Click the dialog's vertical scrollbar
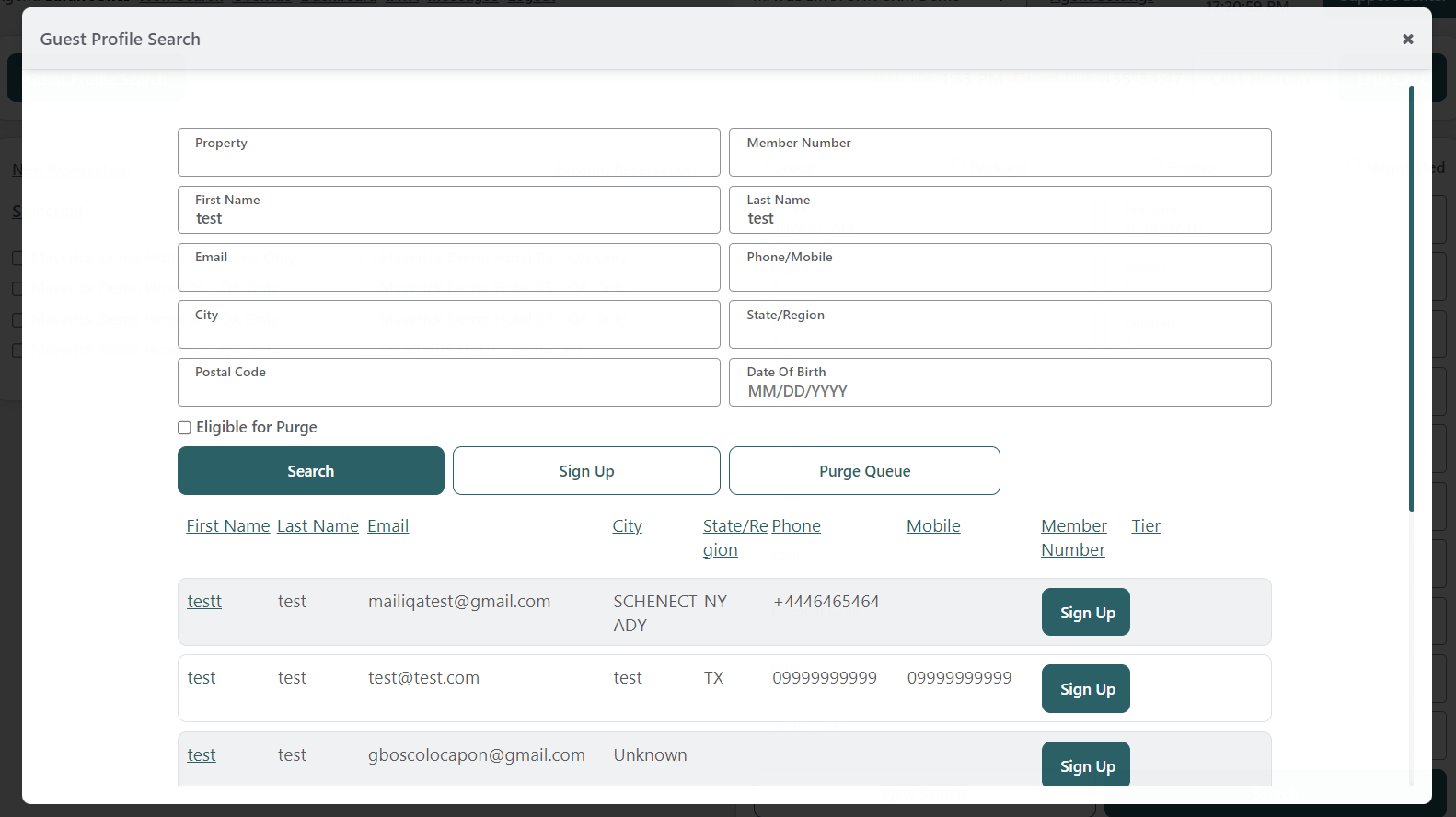 pyautogui.click(x=1411, y=299)
